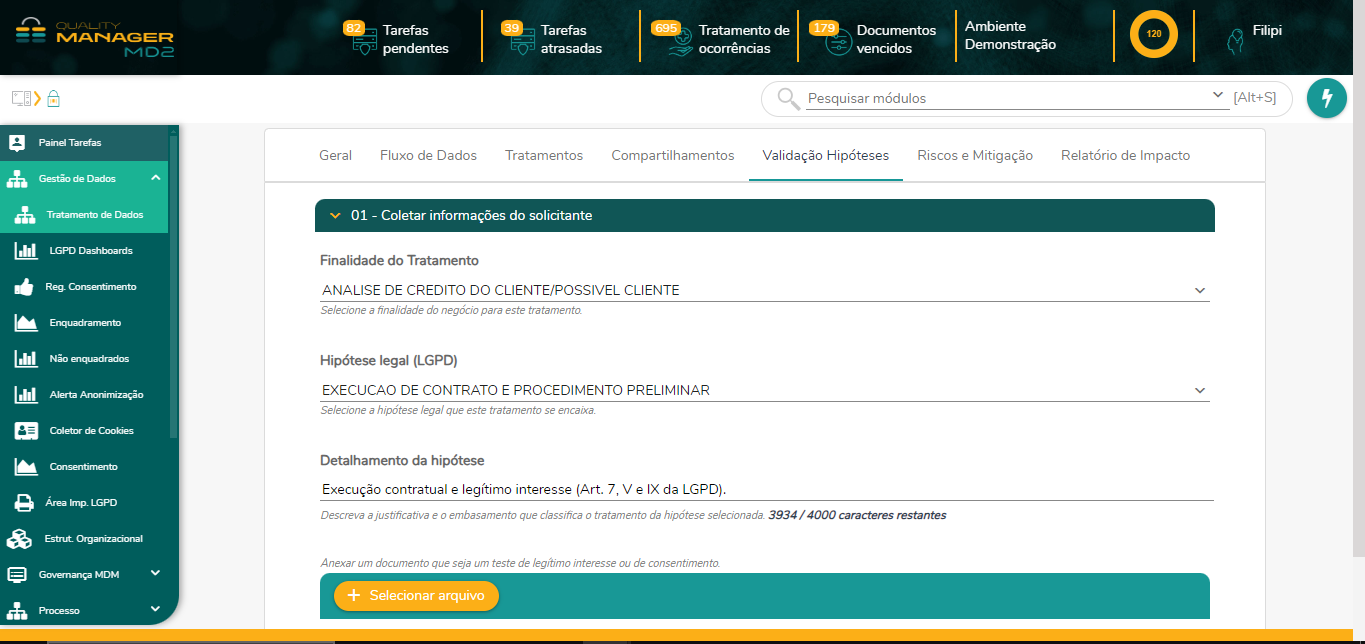Click the lightning bolt quick action button

(x=1327, y=98)
